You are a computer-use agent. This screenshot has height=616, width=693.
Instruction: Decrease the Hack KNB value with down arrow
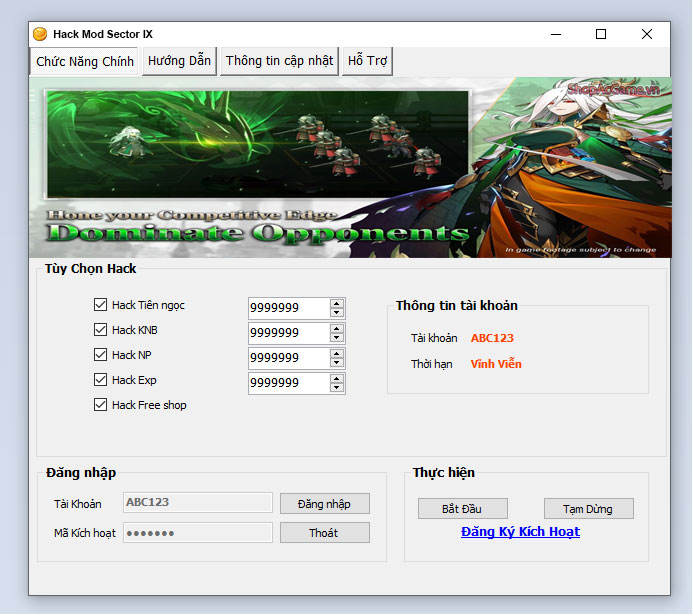337,338
